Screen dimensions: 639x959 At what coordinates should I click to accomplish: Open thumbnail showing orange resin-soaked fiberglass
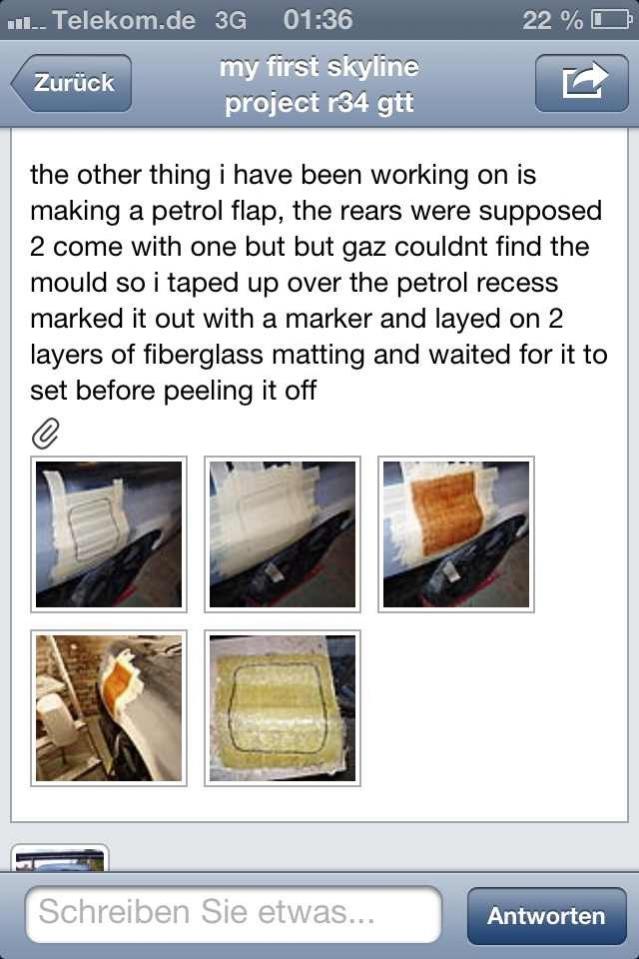(x=456, y=534)
